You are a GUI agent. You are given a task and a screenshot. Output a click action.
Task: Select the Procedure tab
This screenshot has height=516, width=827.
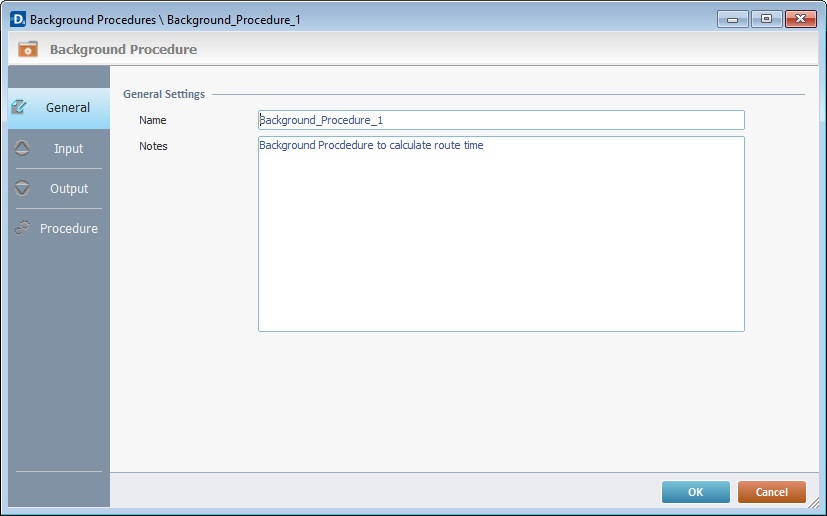68,228
